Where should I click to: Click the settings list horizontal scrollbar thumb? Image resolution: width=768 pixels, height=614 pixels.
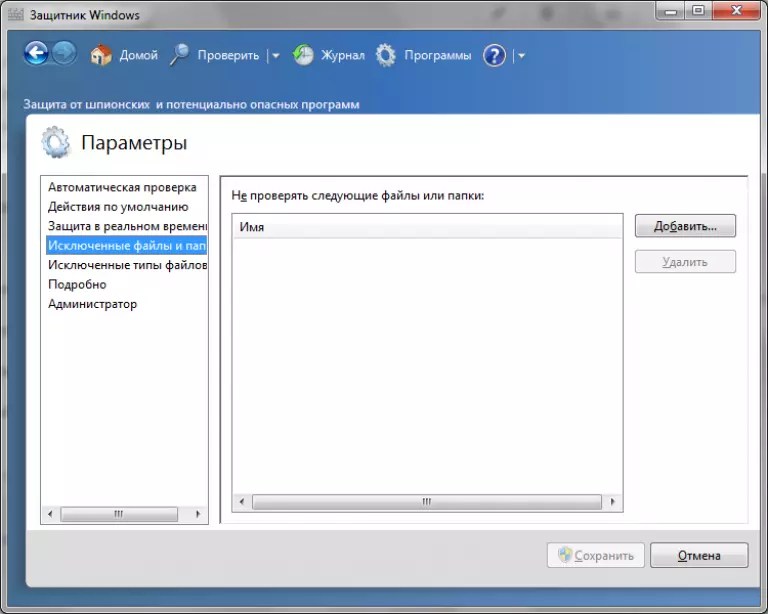[x=119, y=514]
